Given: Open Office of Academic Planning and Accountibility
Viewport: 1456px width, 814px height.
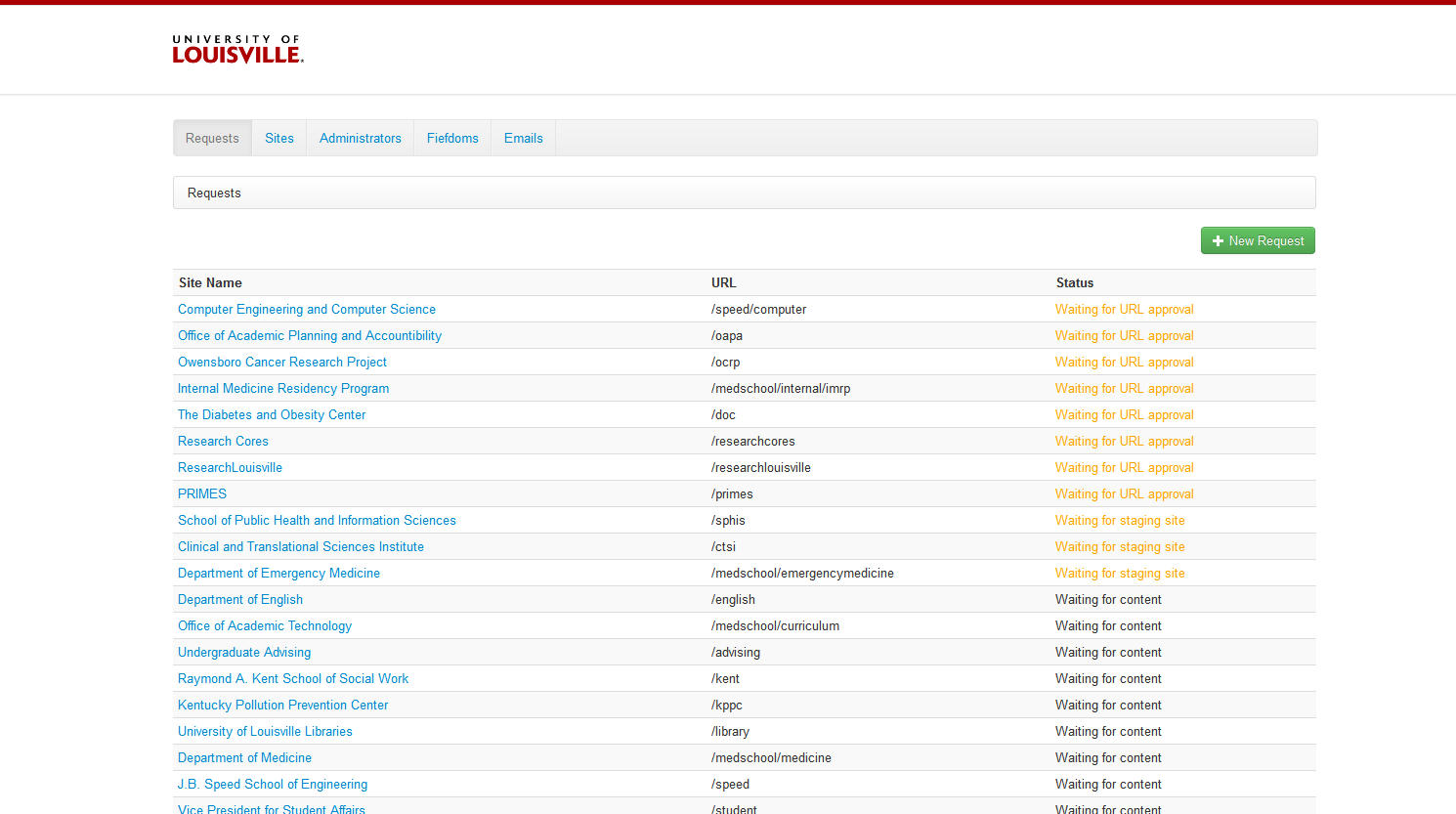Looking at the screenshot, I should click(310, 335).
